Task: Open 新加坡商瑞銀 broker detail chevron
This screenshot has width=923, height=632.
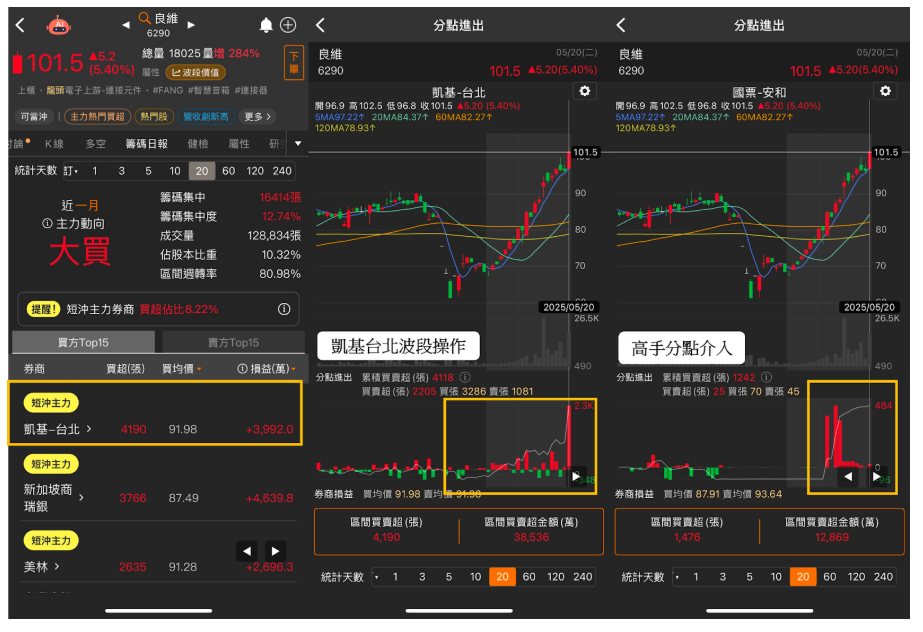Action: [81, 498]
